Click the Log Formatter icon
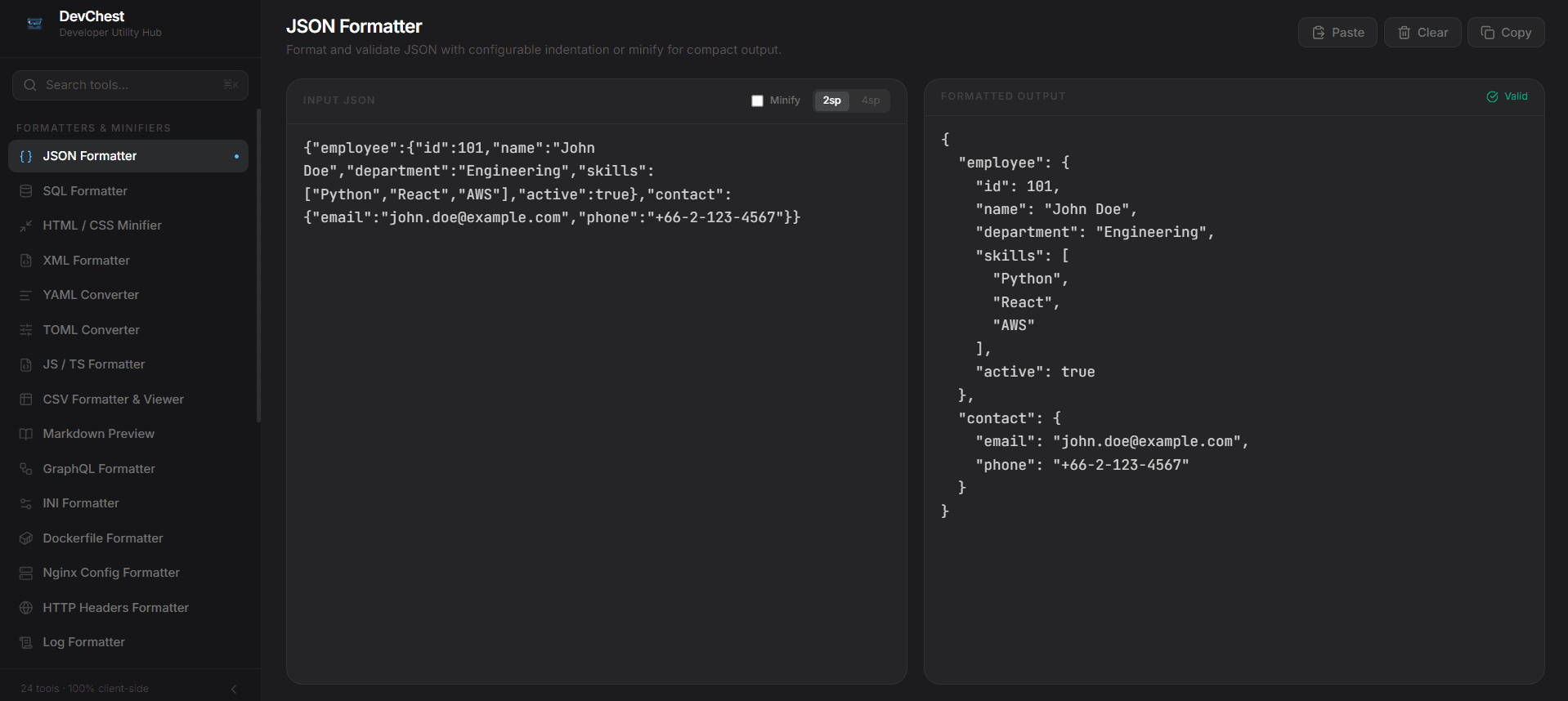This screenshot has height=701, width=1568. click(x=26, y=642)
